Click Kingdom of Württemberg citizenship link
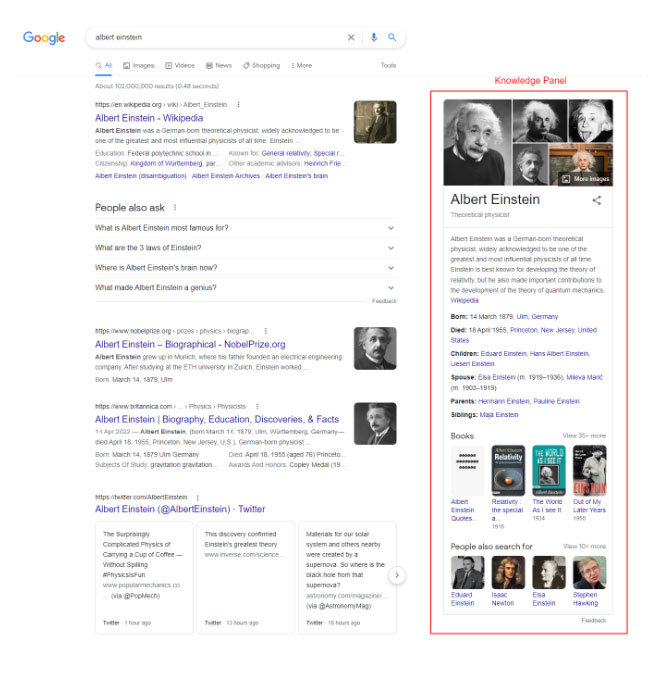This screenshot has width=665, height=675. (x=166, y=164)
